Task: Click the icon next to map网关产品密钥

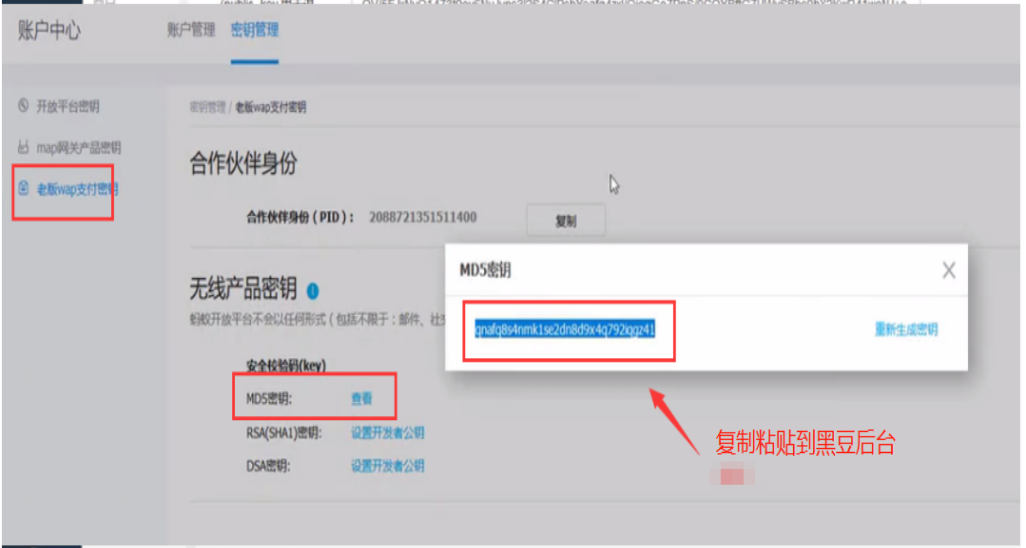Action: [x=24, y=147]
